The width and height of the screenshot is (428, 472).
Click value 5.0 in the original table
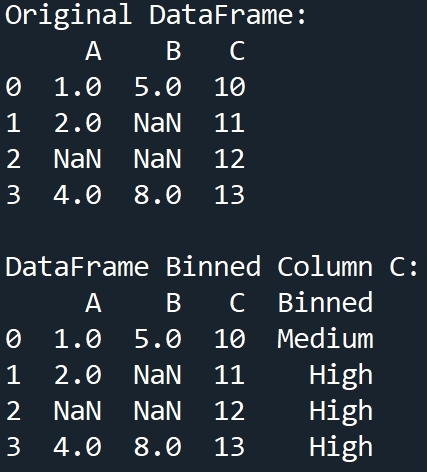[158, 87]
